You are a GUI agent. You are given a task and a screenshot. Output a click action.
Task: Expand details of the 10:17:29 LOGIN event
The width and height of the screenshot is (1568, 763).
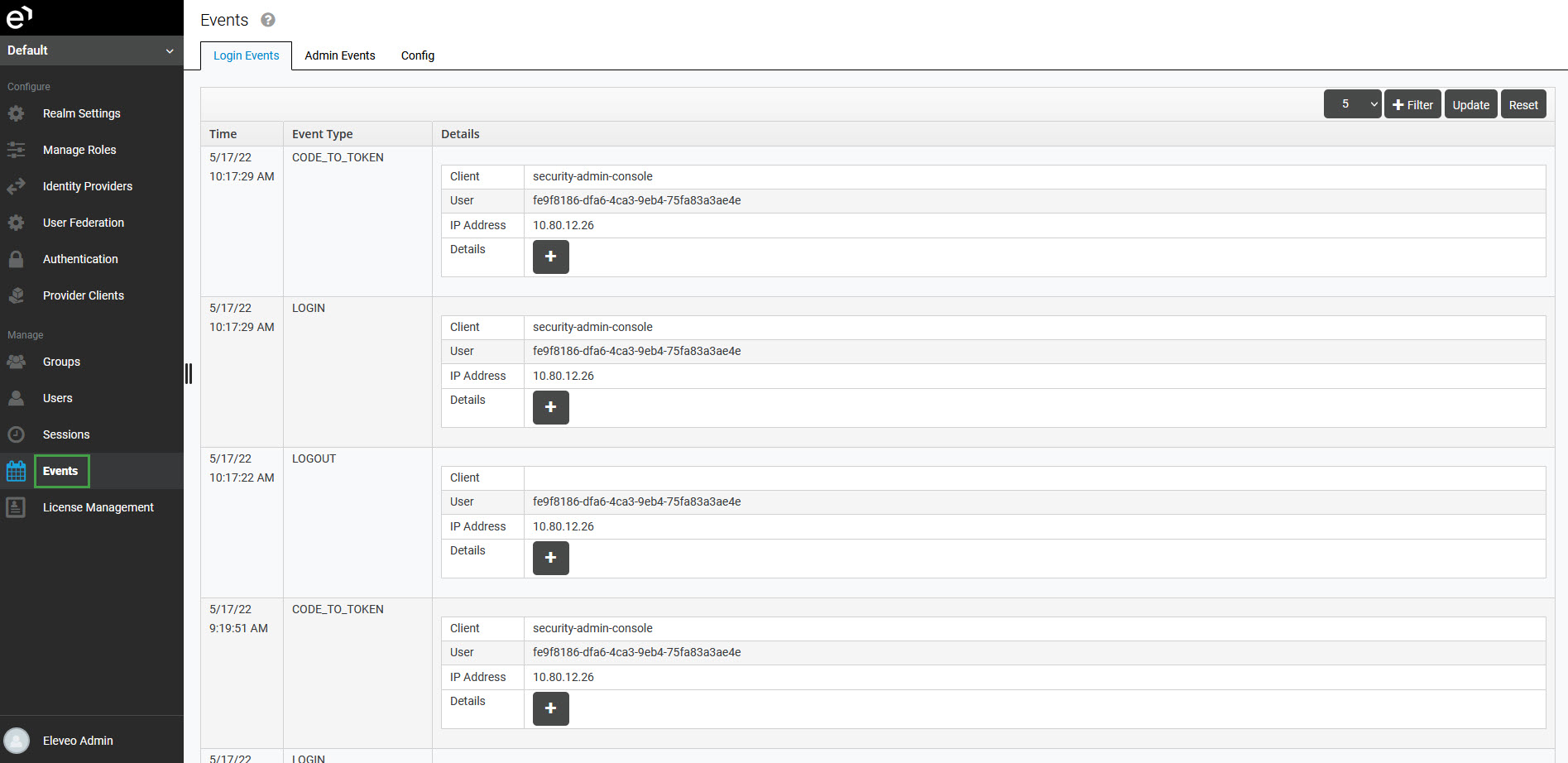pos(550,407)
